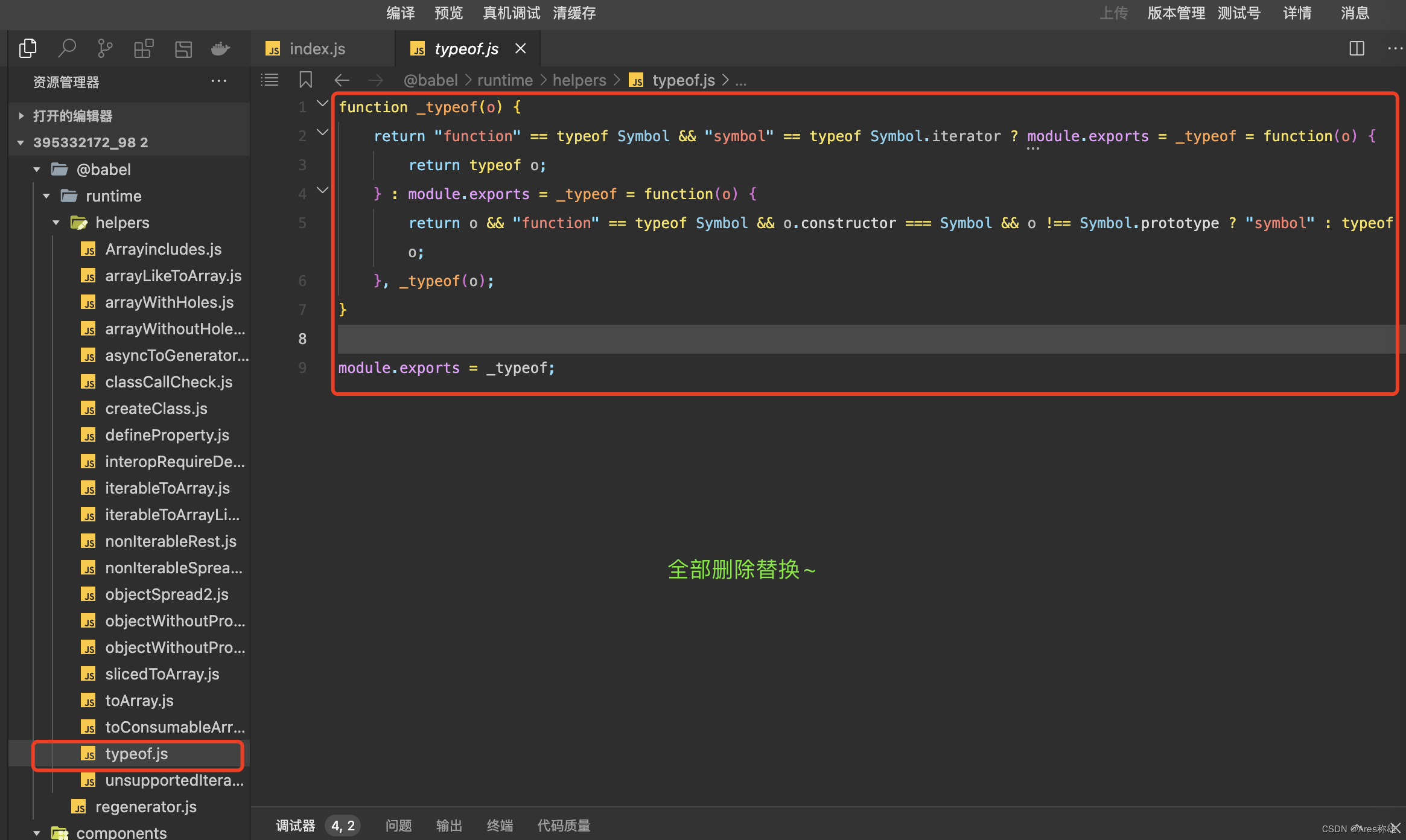Viewport: 1406px width, 840px height.
Task: Open arrayWithHoles.js file
Action: point(129,302)
